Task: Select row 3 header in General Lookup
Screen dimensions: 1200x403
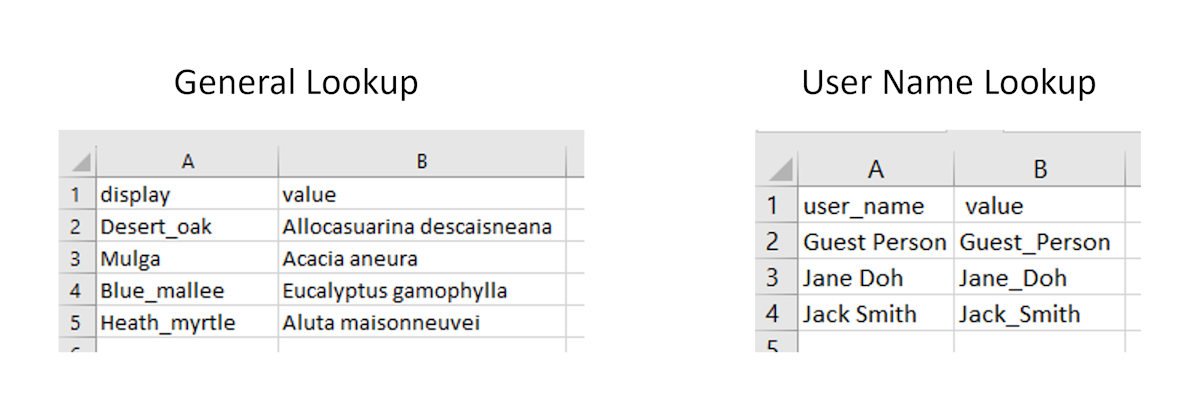Action: [x=76, y=259]
